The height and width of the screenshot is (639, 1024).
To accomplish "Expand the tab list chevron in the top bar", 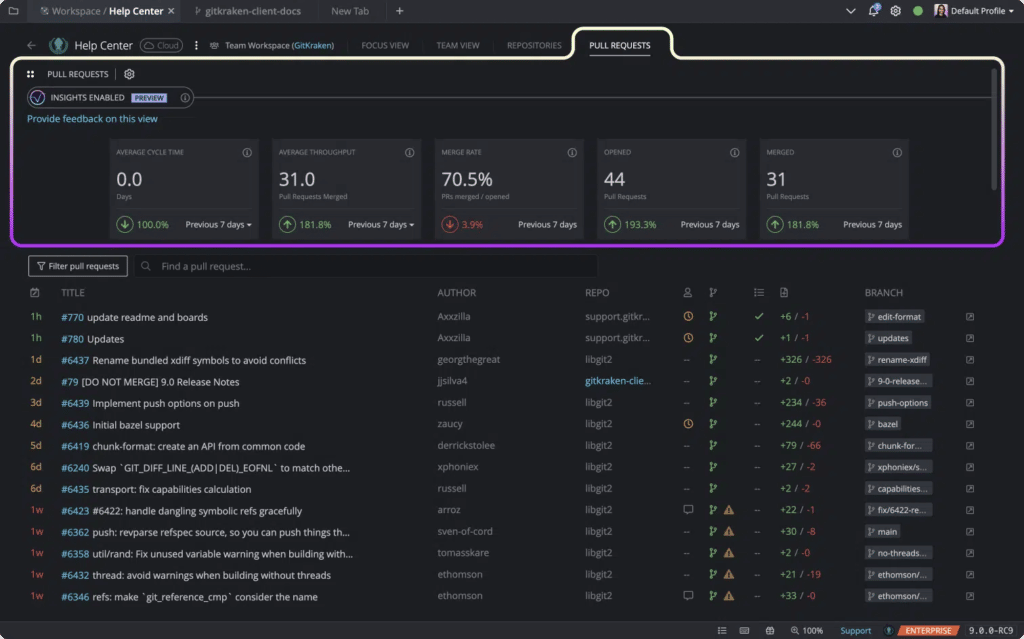I will pyautogui.click(x=850, y=11).
